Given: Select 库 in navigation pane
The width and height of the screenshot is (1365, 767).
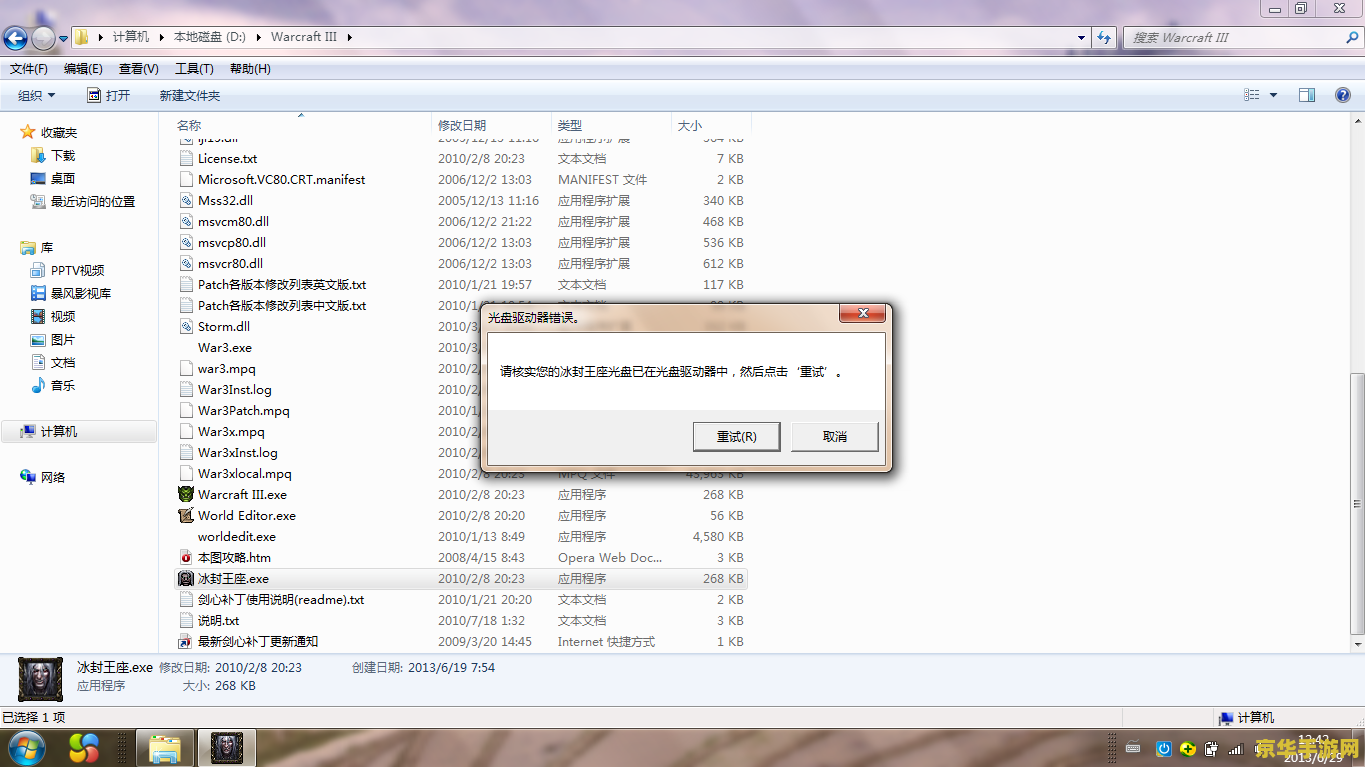Looking at the screenshot, I should pyautogui.click(x=47, y=247).
